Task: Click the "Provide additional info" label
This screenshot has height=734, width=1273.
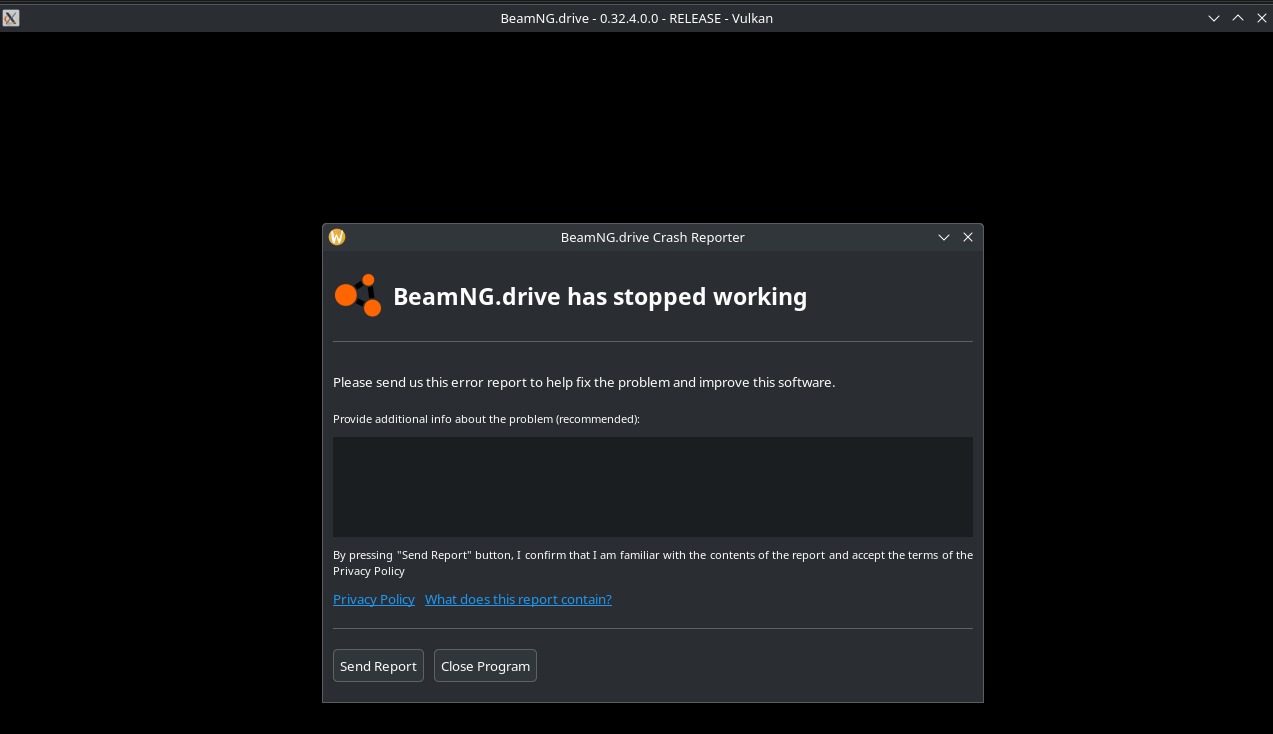Action: pyautogui.click(x=486, y=419)
